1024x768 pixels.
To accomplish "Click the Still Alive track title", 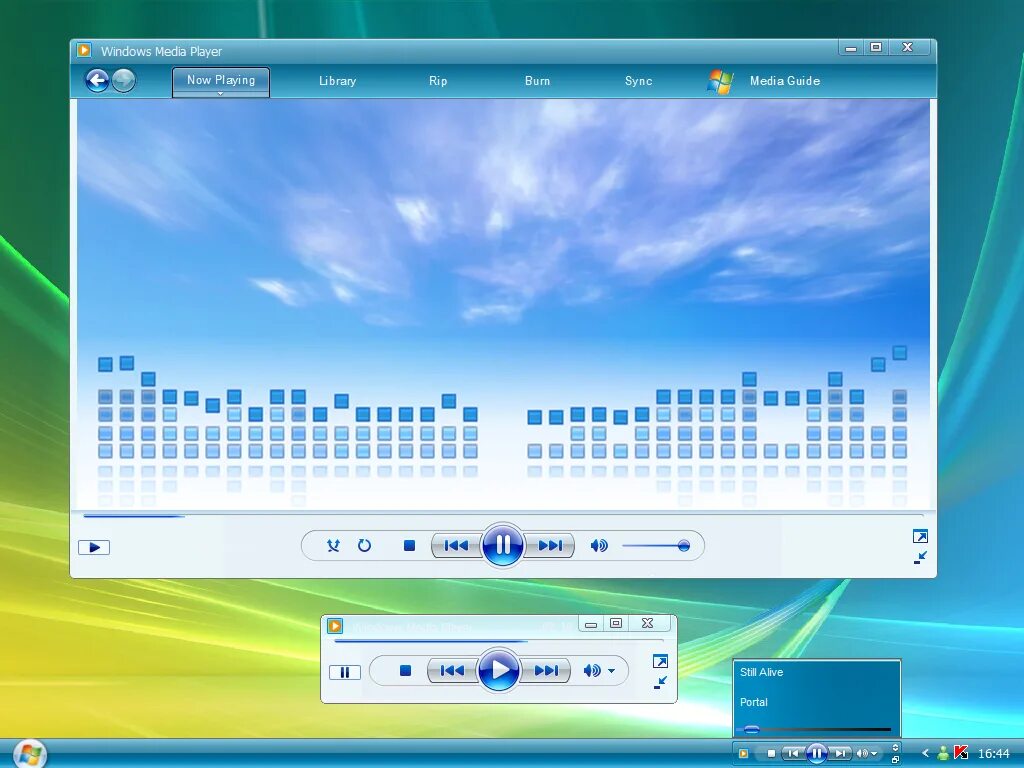I will click(x=761, y=672).
